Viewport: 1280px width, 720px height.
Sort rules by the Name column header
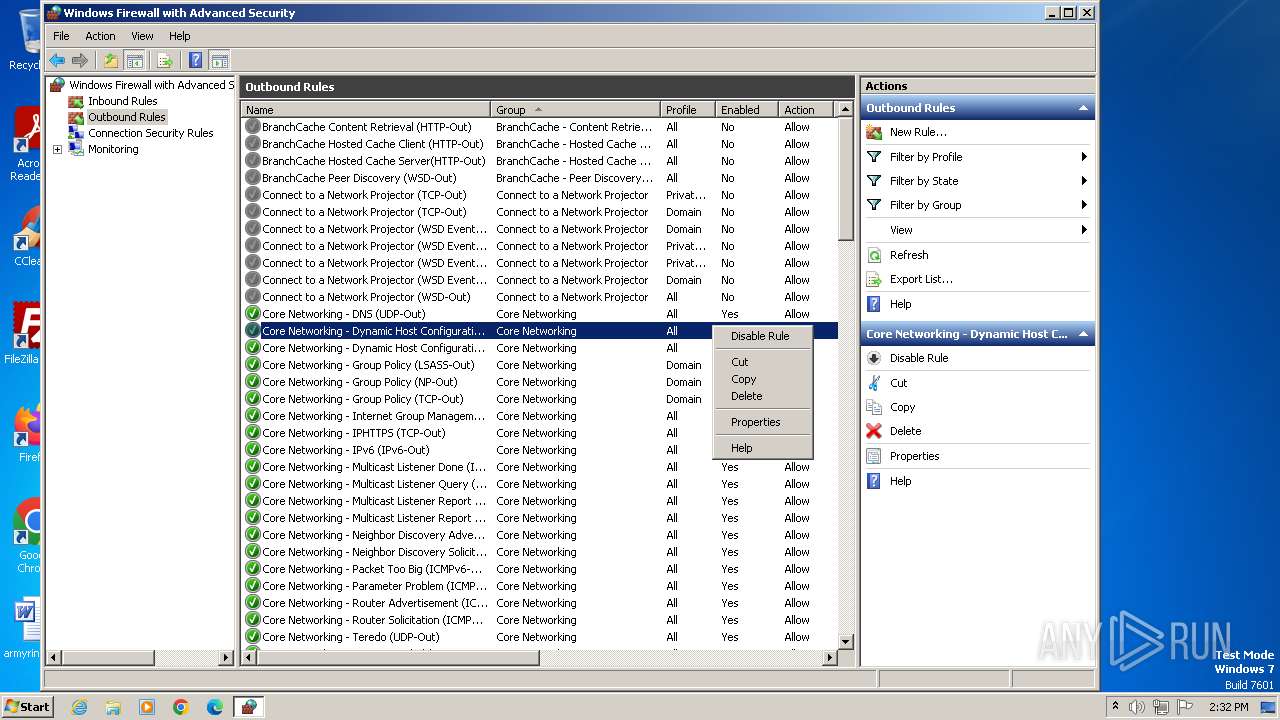(x=365, y=110)
